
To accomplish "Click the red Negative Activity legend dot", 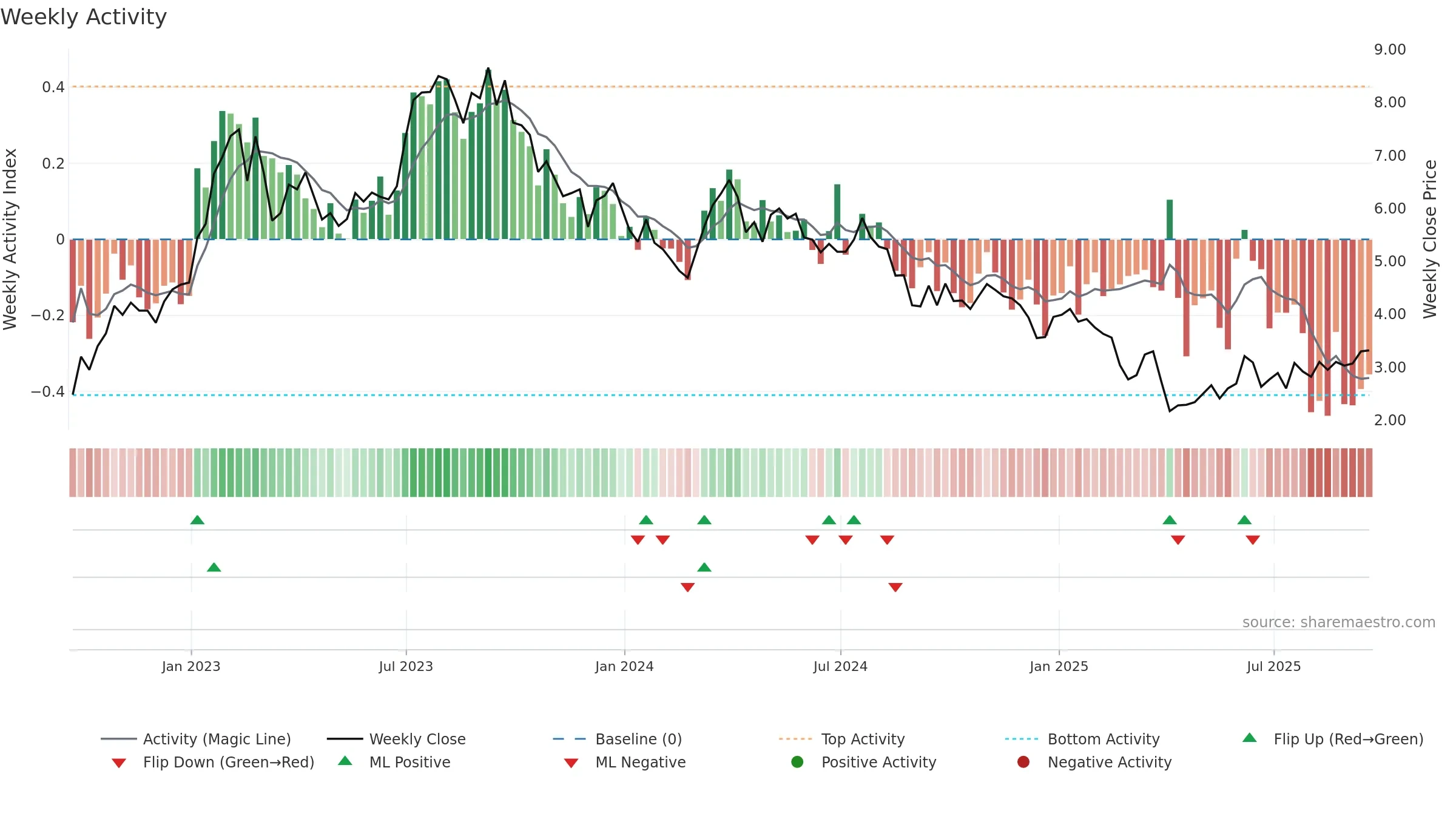I will (x=1023, y=761).
